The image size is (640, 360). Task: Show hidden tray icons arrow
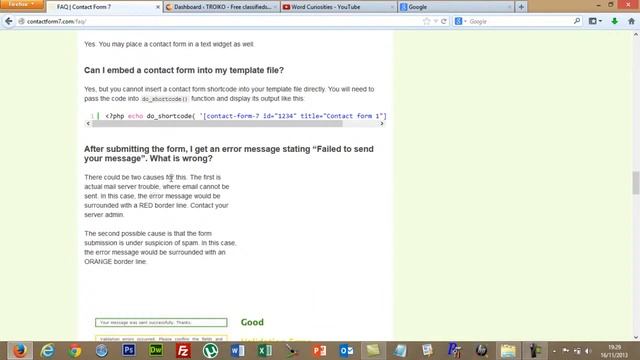coord(554,351)
